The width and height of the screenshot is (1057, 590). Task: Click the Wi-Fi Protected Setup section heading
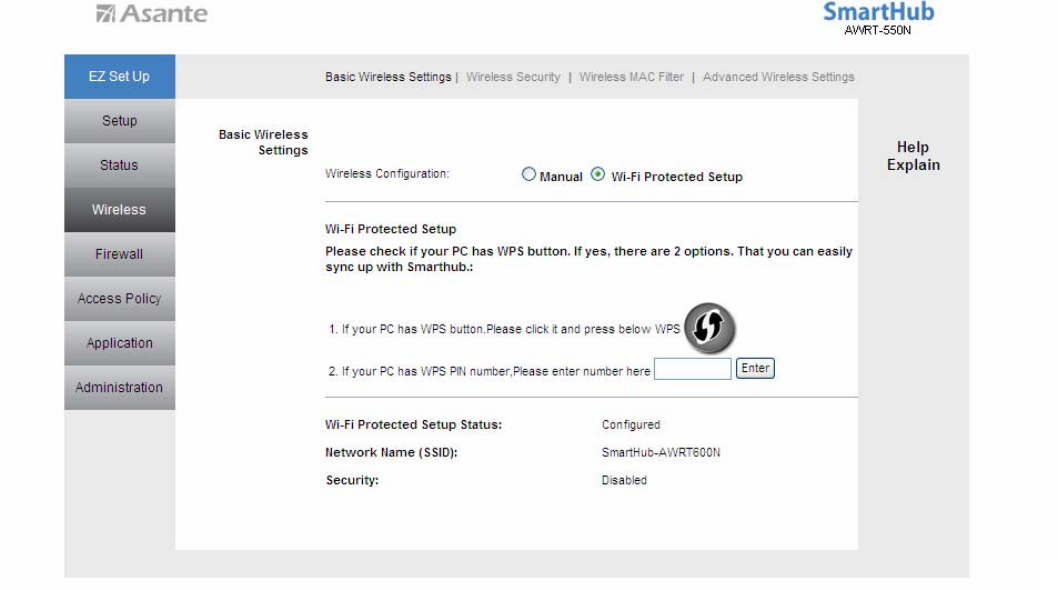[x=390, y=229]
